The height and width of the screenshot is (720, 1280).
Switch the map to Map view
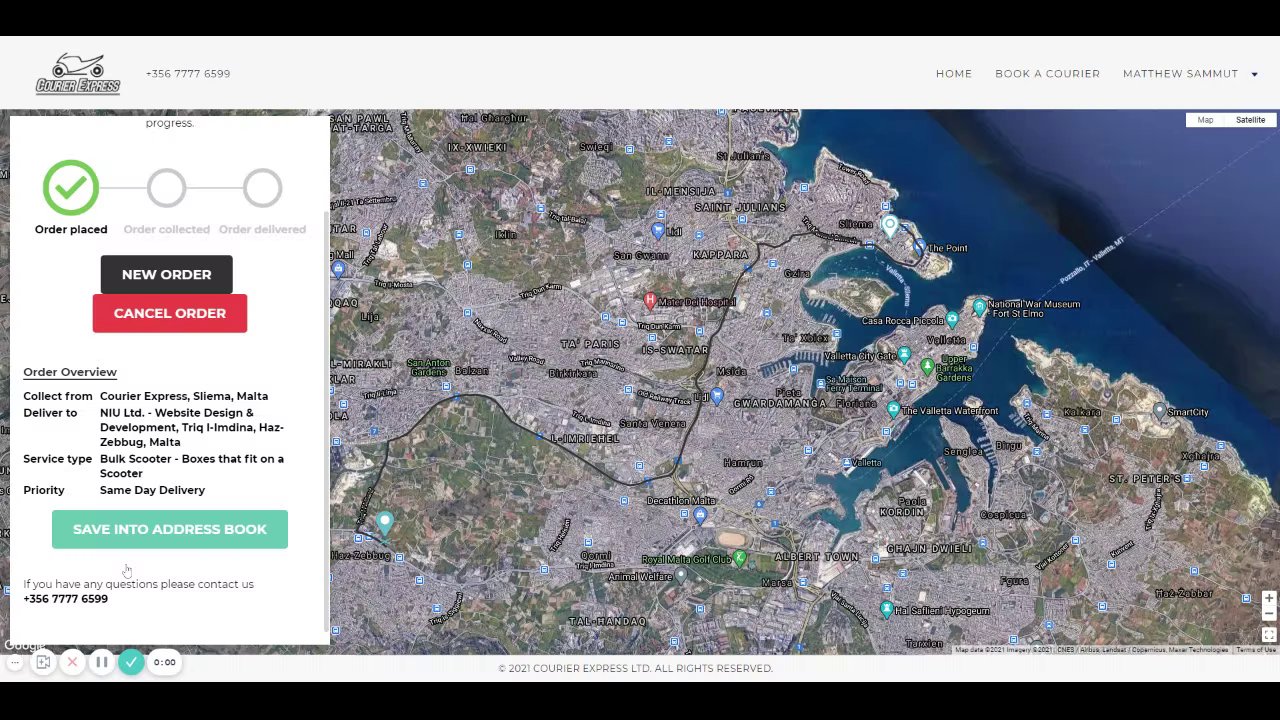(x=1205, y=120)
